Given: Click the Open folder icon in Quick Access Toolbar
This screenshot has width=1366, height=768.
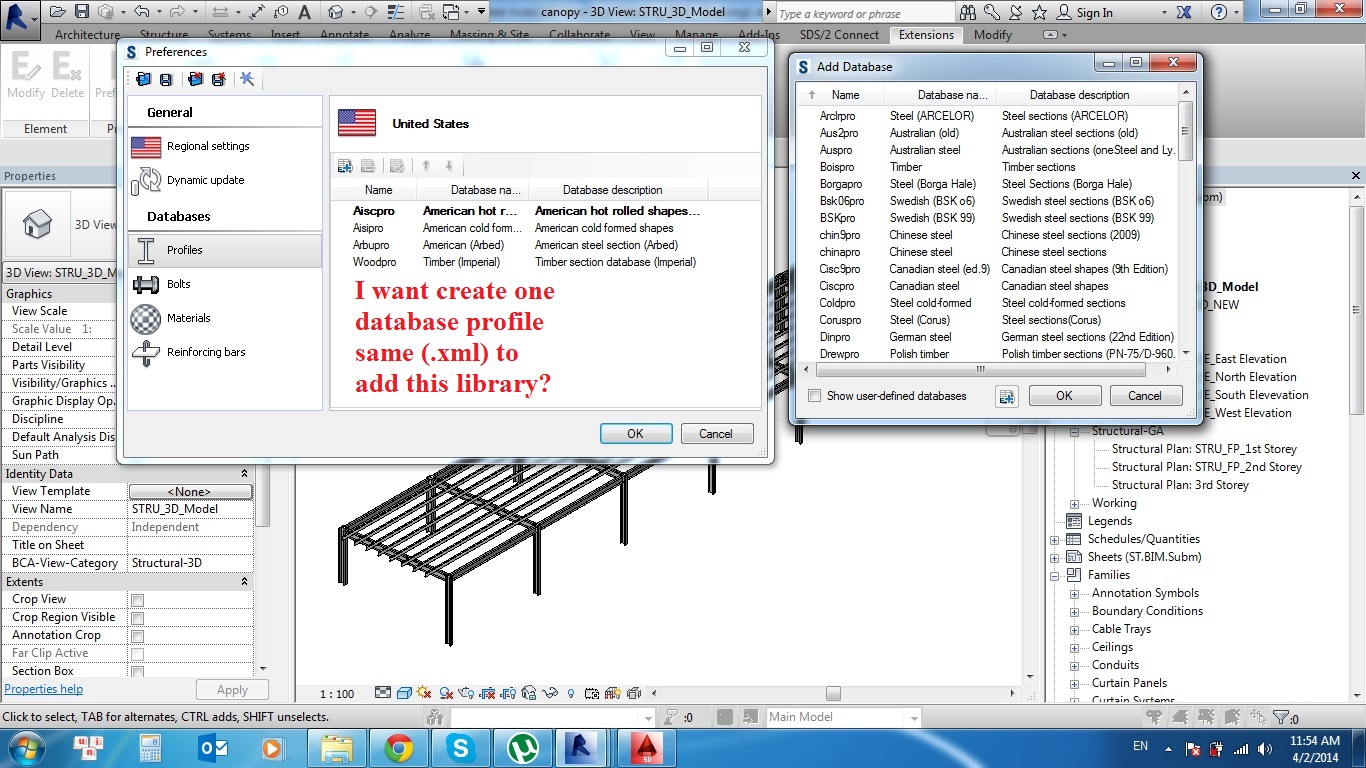Looking at the screenshot, I should pyautogui.click(x=57, y=13).
